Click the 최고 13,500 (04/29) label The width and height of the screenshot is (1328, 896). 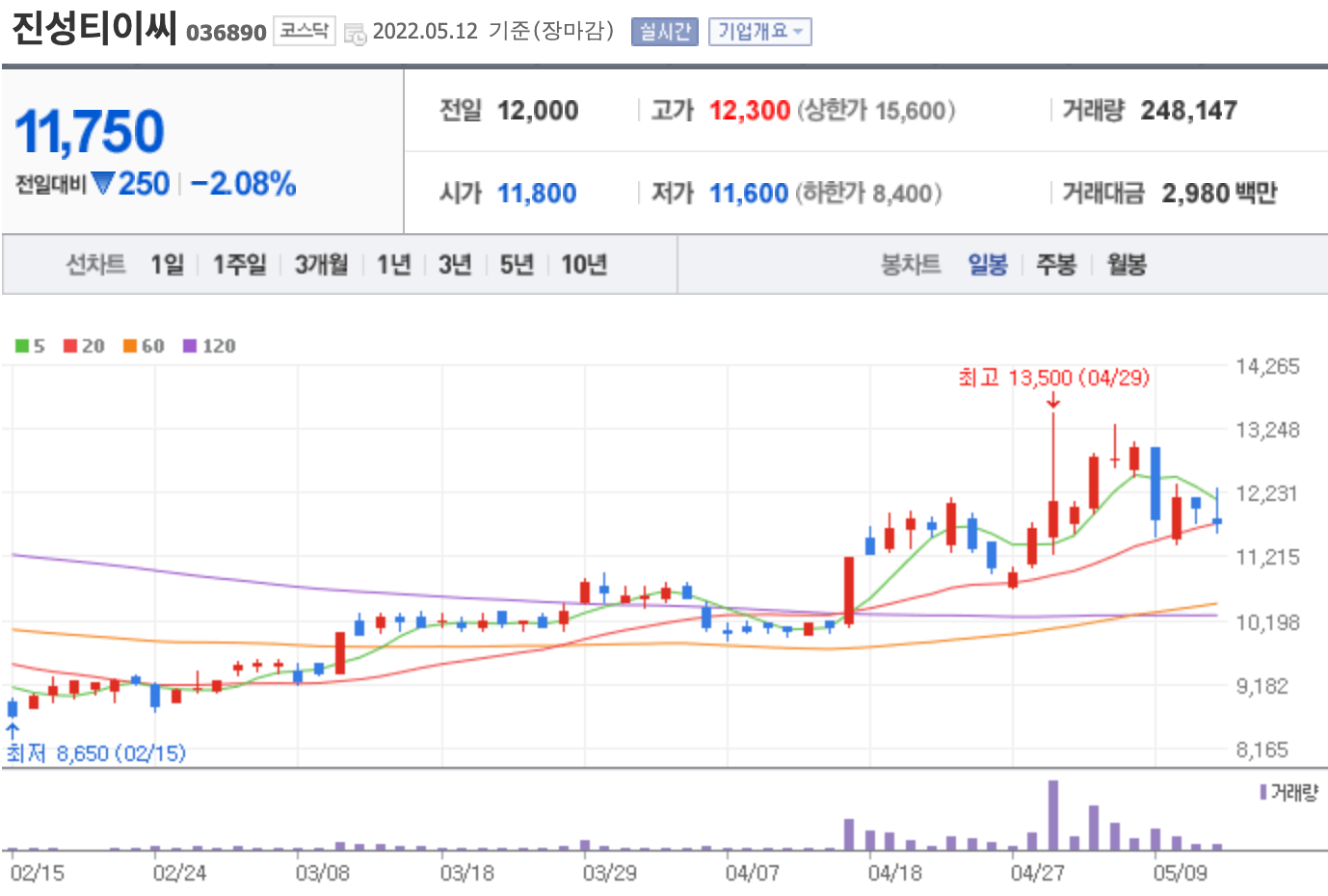[1053, 377]
